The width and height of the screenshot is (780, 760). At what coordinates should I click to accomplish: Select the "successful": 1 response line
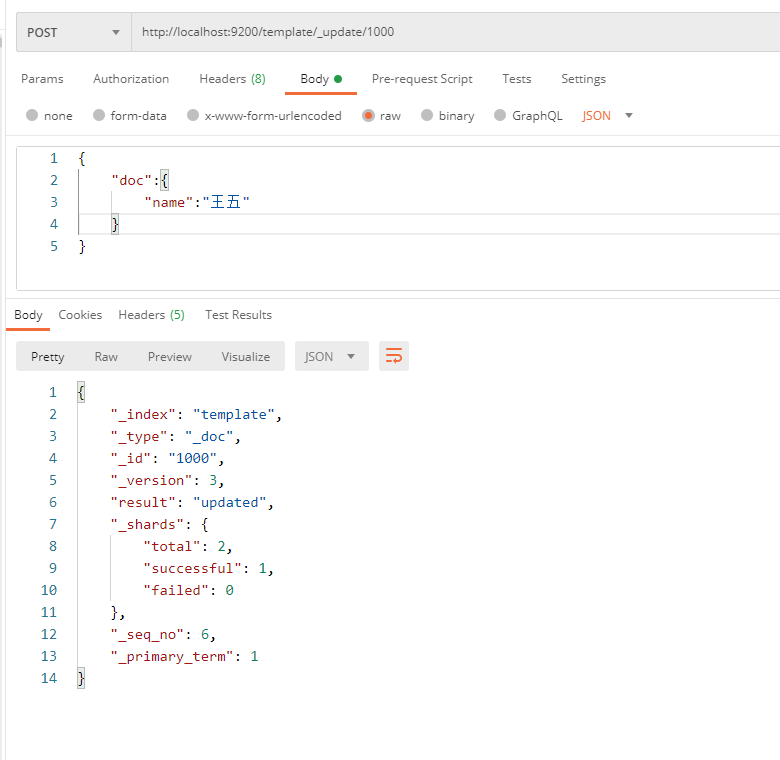(x=208, y=568)
